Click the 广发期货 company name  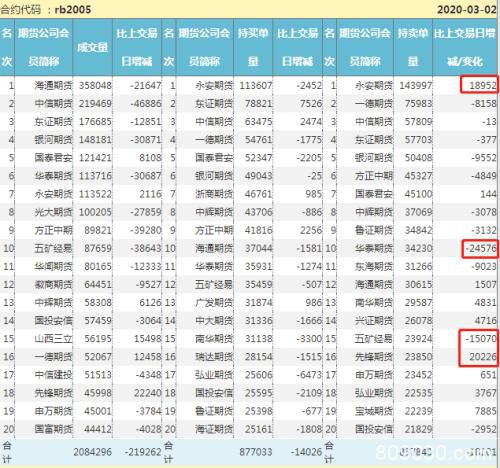click(x=214, y=302)
